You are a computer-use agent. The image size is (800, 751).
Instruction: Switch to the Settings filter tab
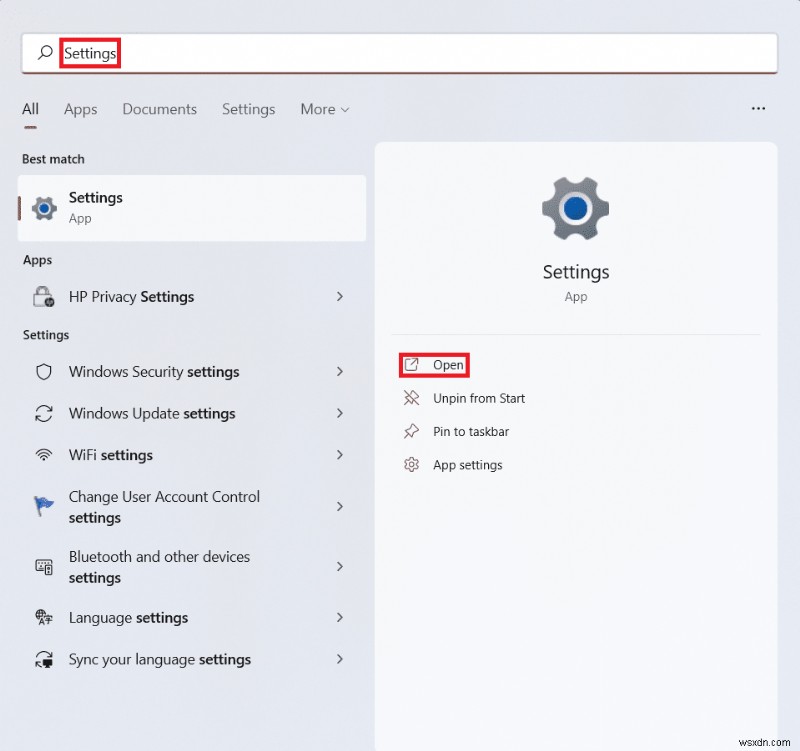coord(248,109)
